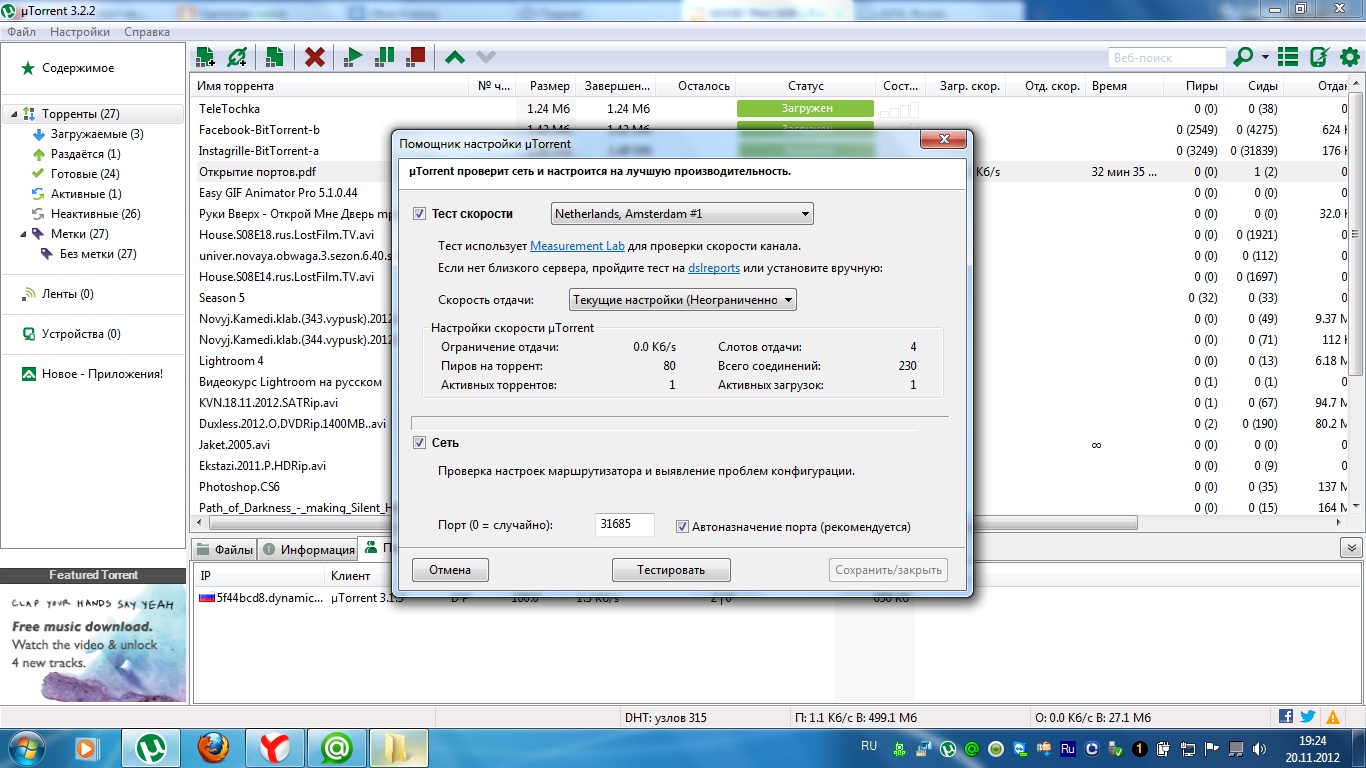Open settings via the green gear icon
The image size is (1366, 768).
(1348, 57)
